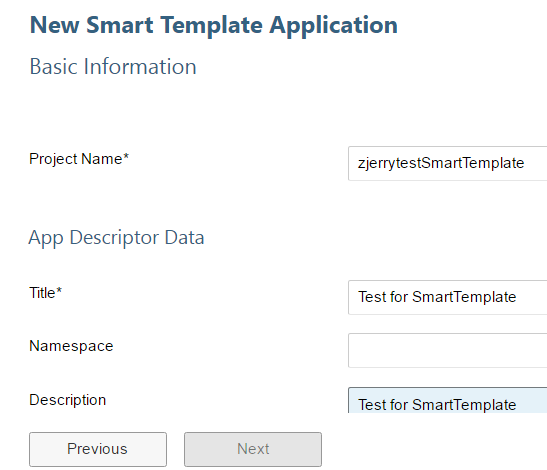Click the Basic Information section heading

pyautogui.click(x=113, y=67)
